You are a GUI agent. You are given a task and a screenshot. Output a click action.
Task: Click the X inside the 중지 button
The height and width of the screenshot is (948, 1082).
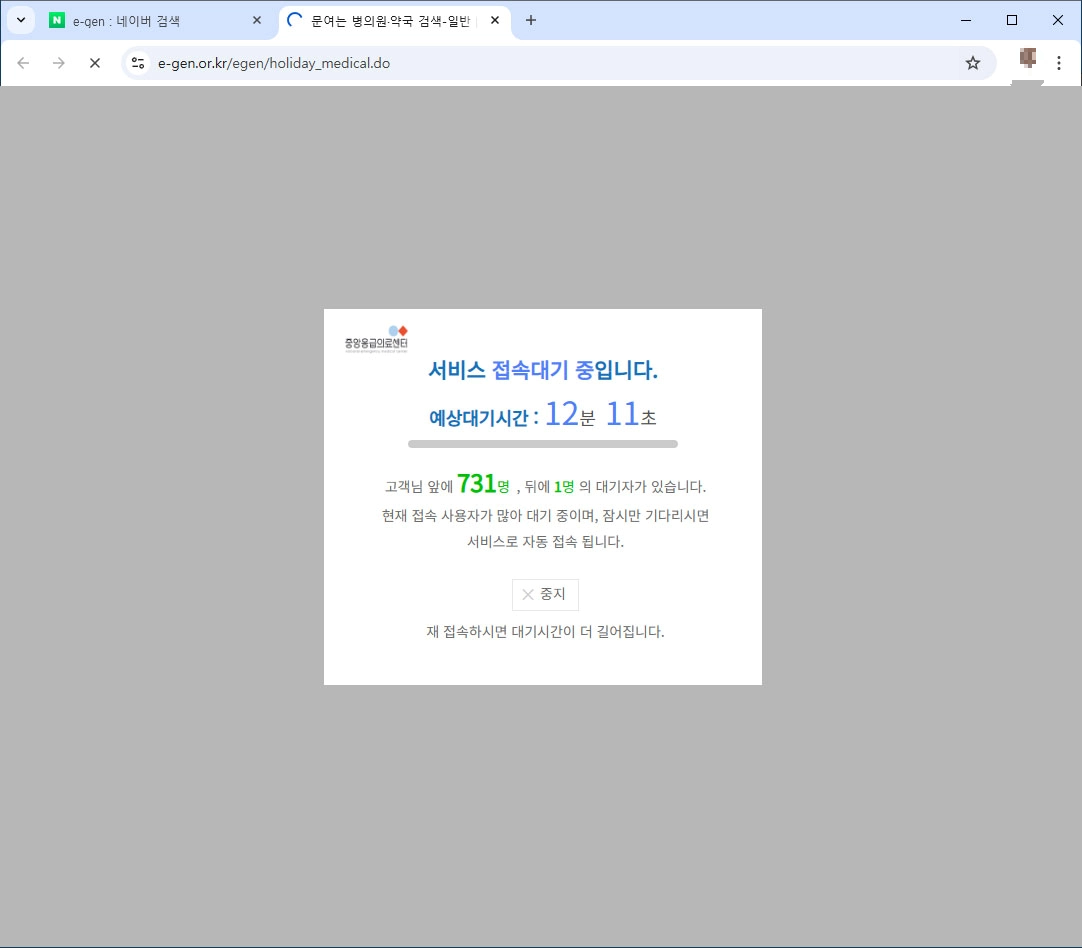(x=528, y=594)
